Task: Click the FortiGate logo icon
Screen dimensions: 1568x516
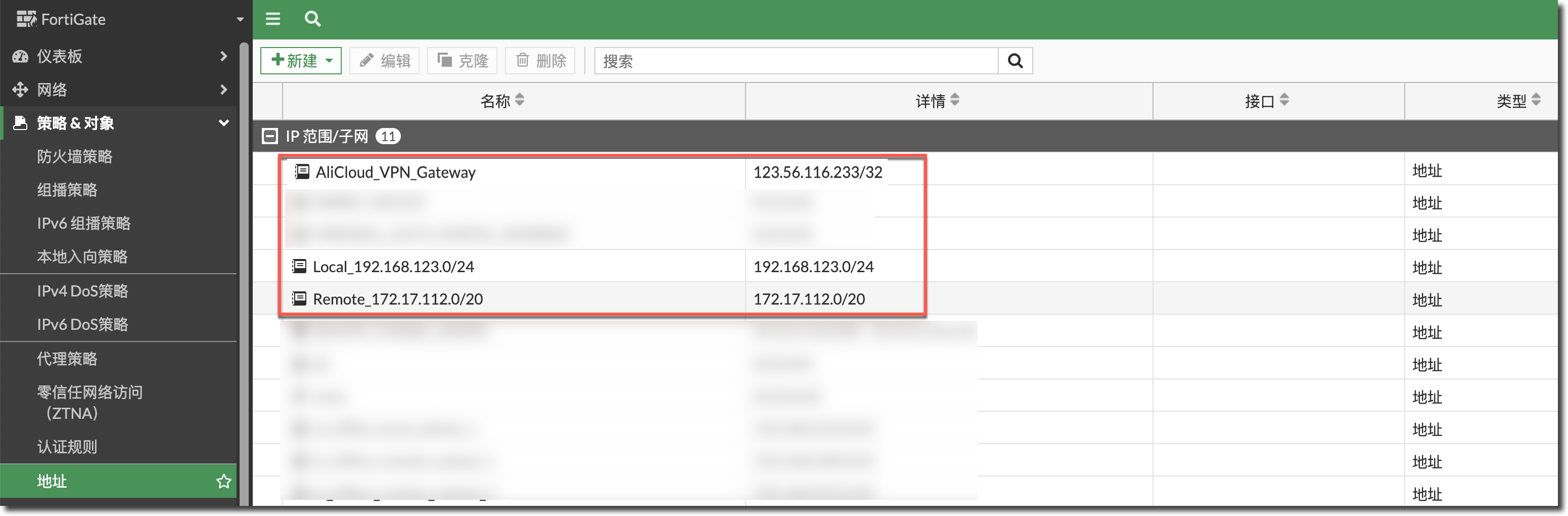Action: coord(26,20)
